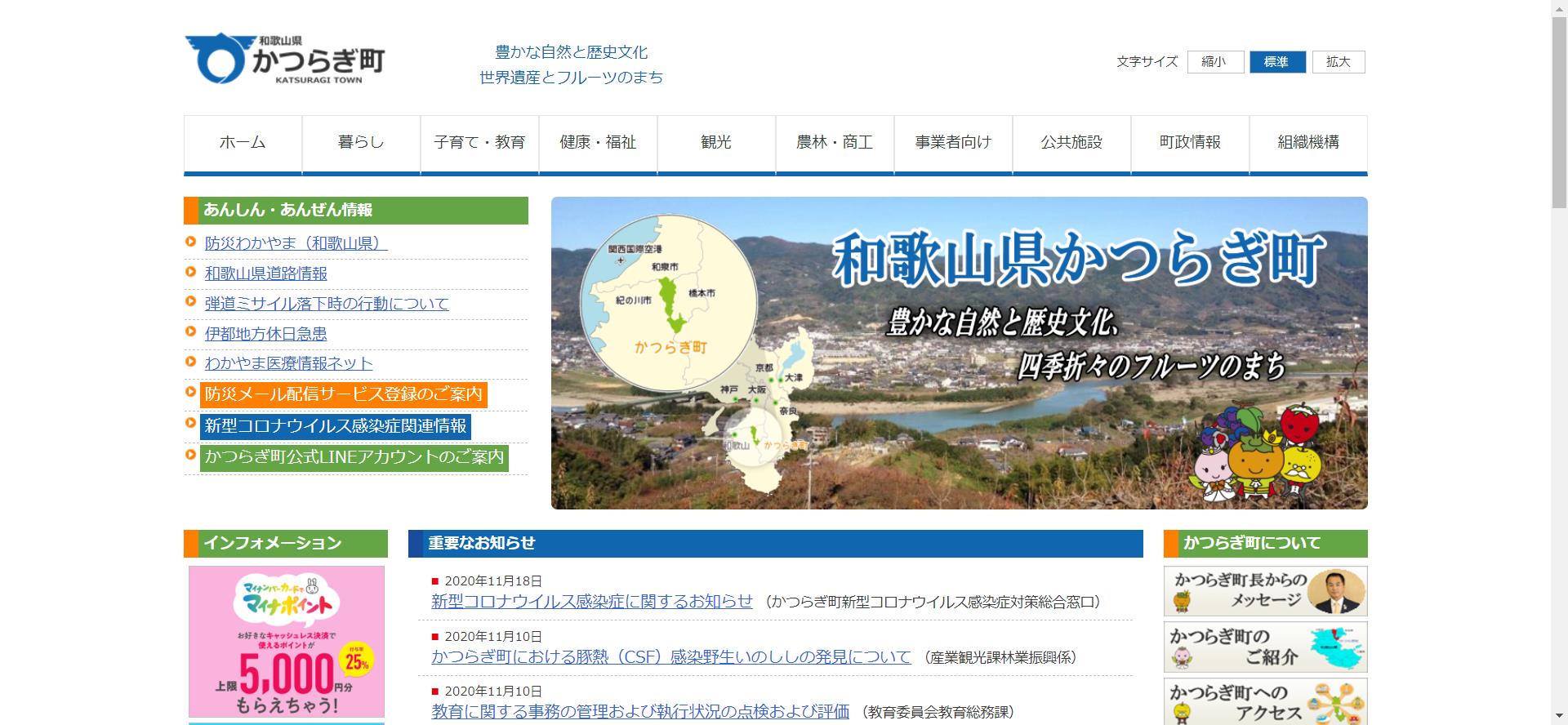The height and width of the screenshot is (725, 1568).
Task: Open 新型コロナウイルス感染症に関するお知らせ link
Action: (x=592, y=602)
